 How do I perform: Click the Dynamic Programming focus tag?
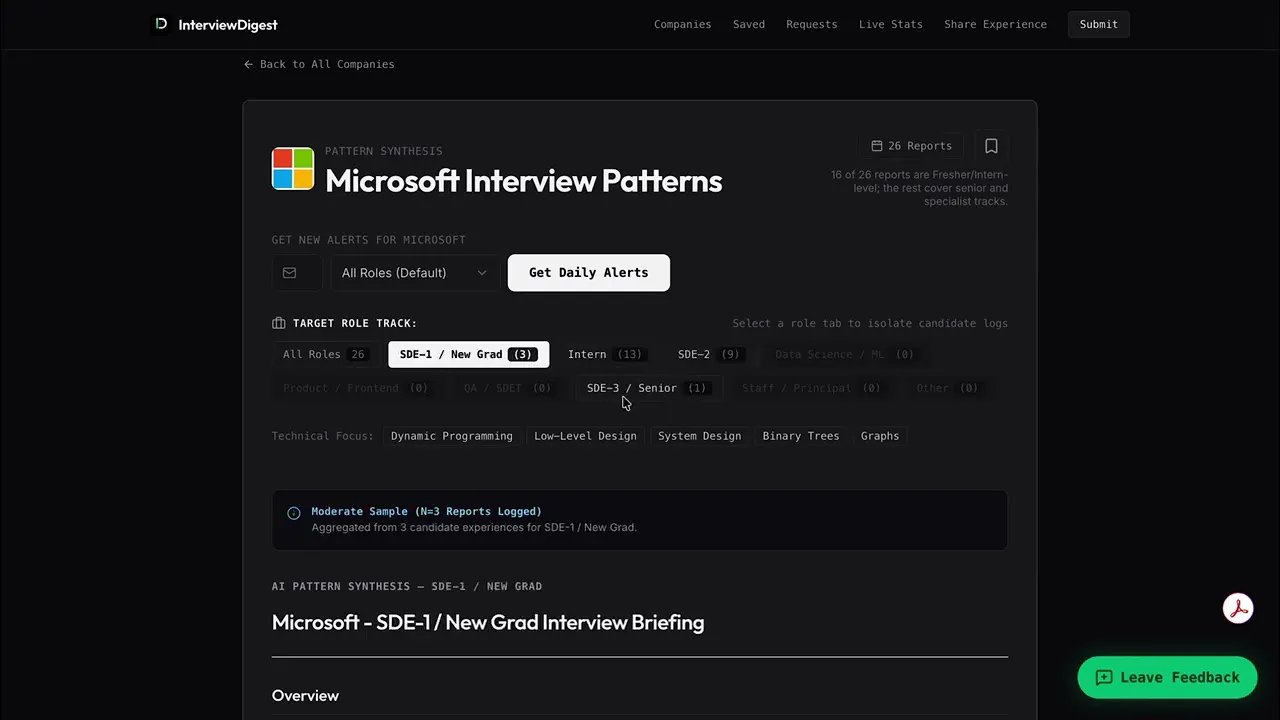pos(452,436)
